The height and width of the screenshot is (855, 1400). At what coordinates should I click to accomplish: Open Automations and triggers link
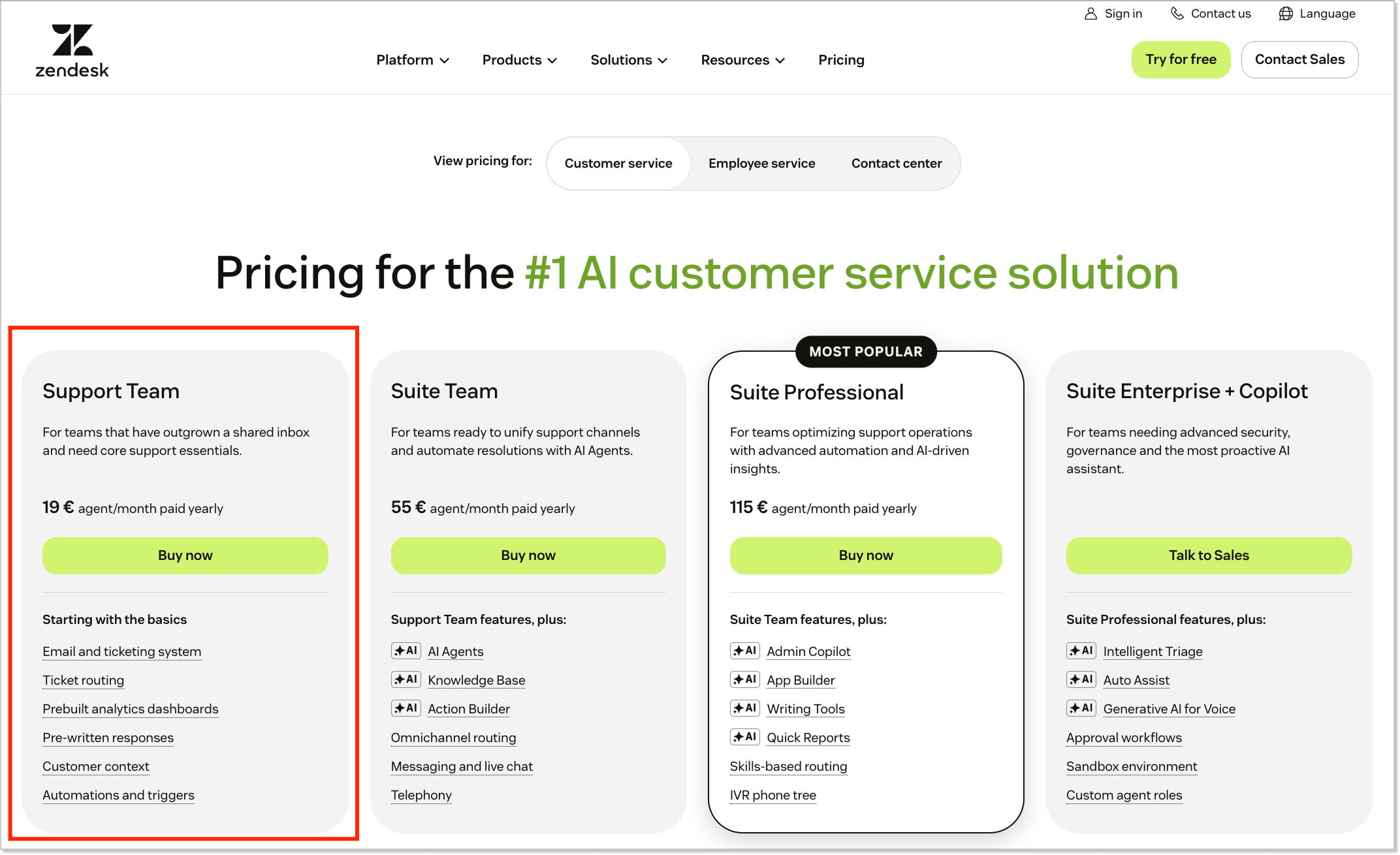pos(119,795)
